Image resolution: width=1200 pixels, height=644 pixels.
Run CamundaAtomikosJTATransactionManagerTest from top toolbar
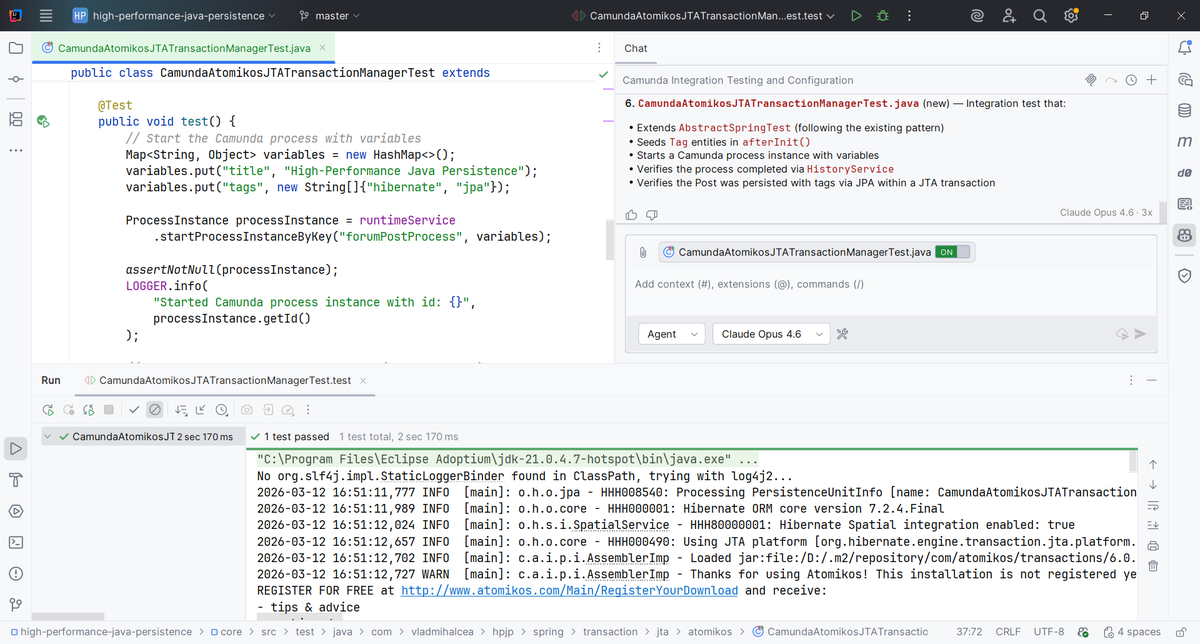(856, 16)
